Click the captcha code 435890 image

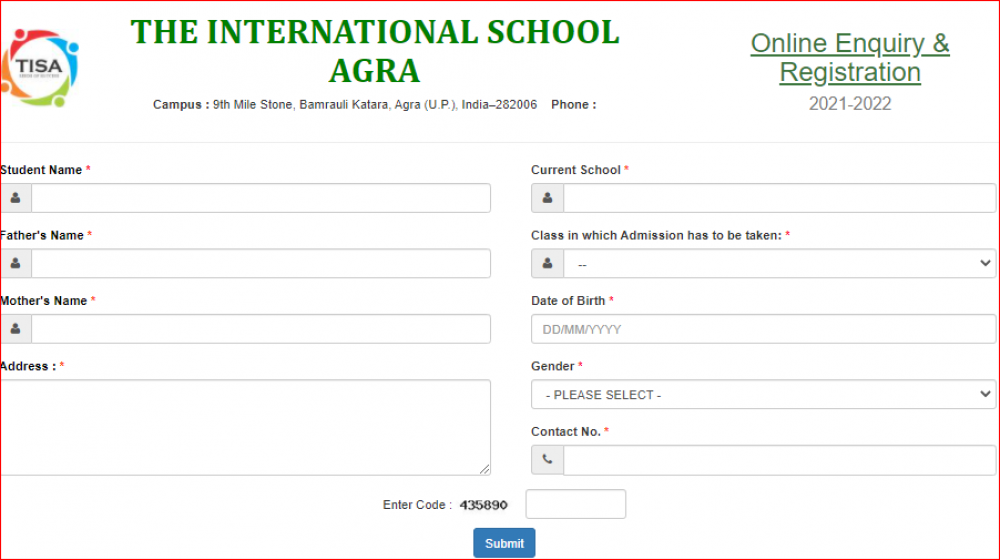click(484, 505)
